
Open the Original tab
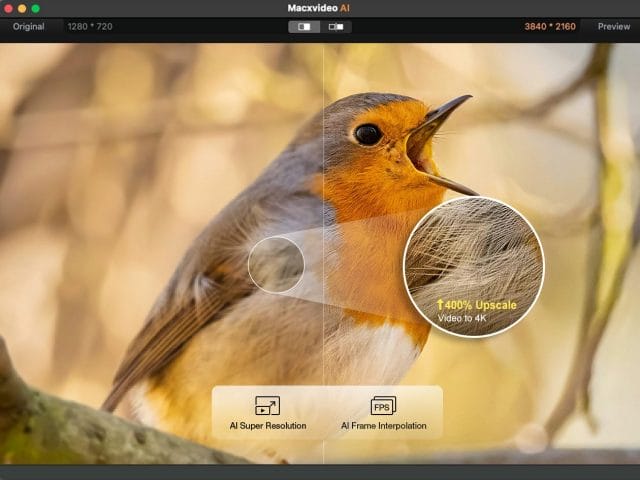pyautogui.click(x=28, y=26)
